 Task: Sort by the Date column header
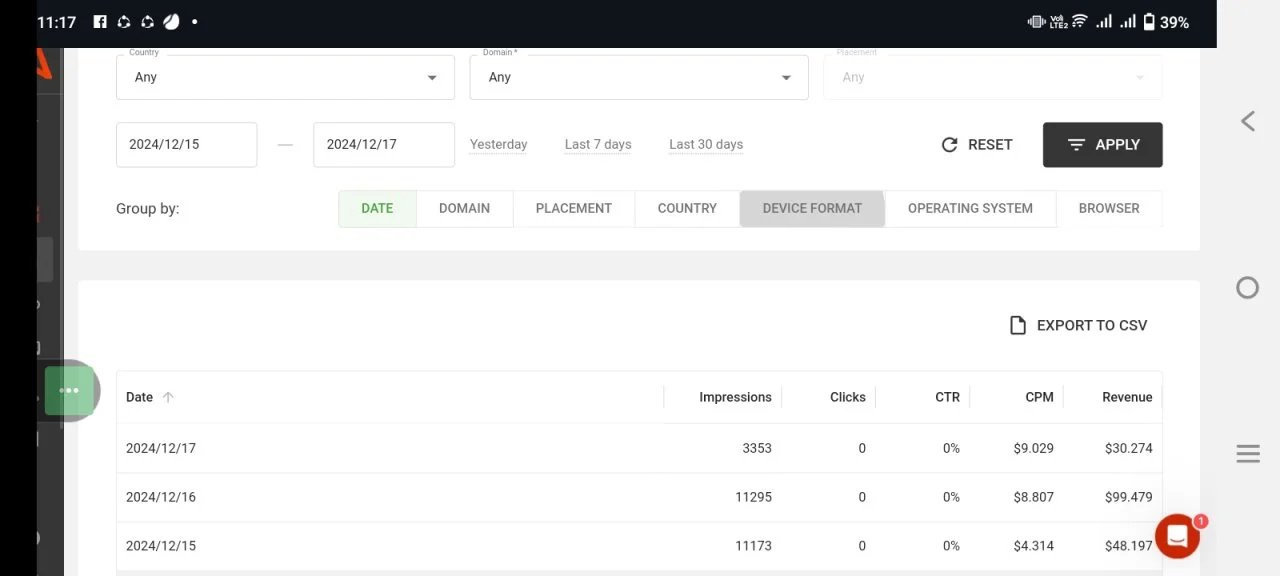[139, 397]
